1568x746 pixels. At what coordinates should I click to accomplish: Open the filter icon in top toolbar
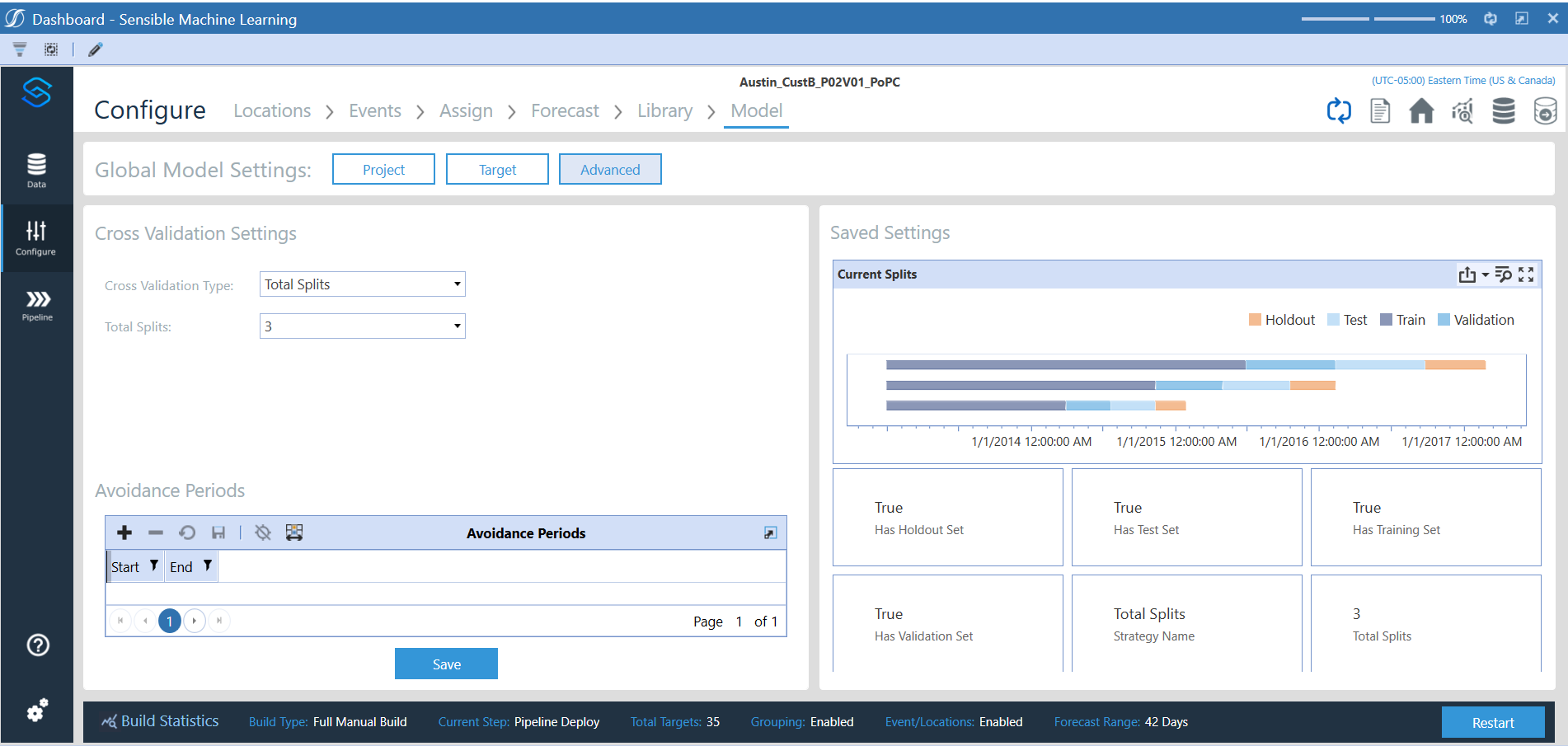pos(20,49)
